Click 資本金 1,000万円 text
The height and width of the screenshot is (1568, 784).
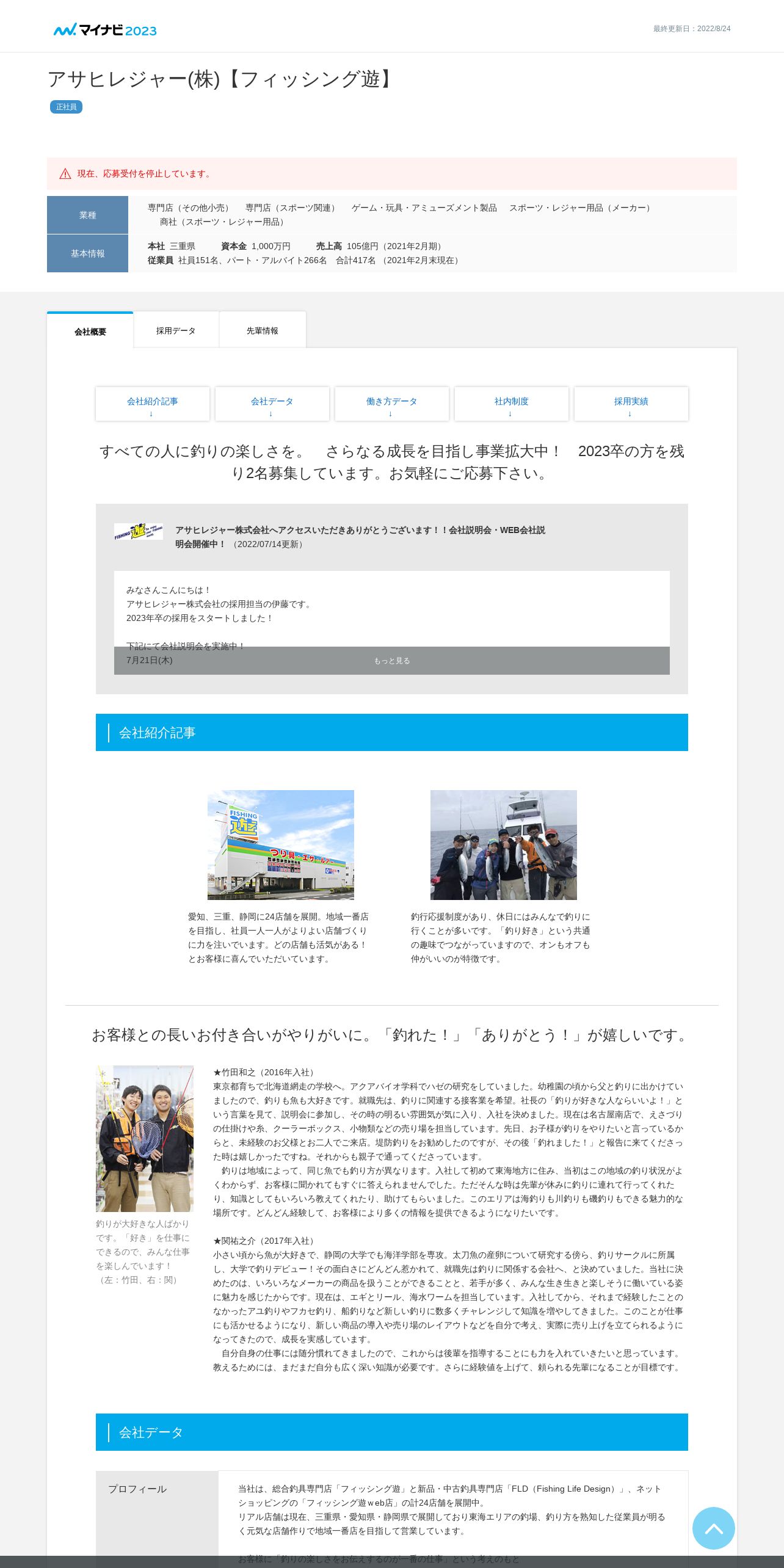[x=256, y=247]
